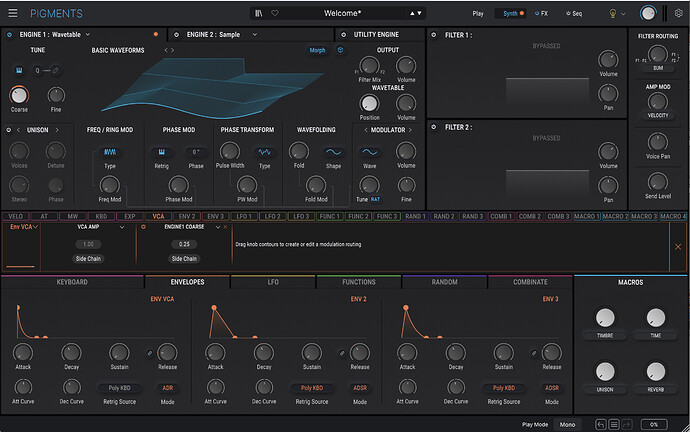This screenshot has width=690, height=432.
Task: Open the Play view
Action: (x=478, y=14)
